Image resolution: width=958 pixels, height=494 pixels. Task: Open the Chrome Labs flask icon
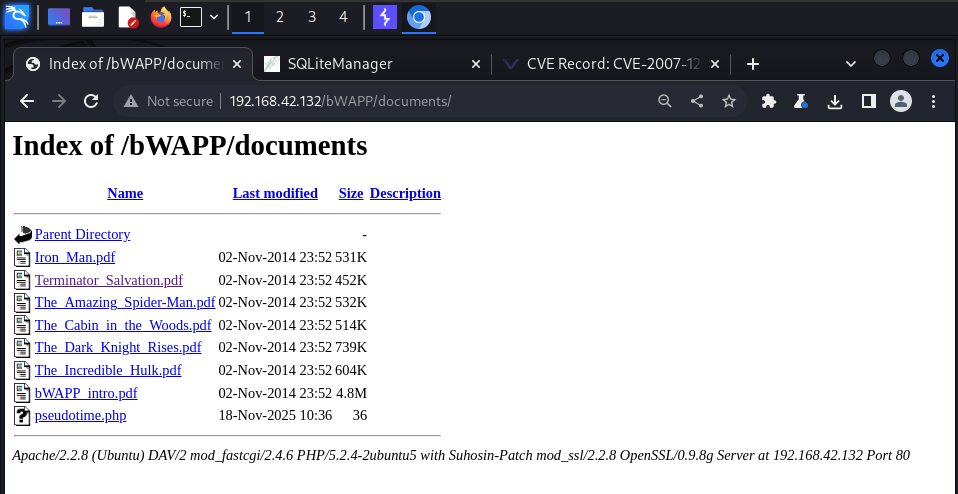(800, 101)
